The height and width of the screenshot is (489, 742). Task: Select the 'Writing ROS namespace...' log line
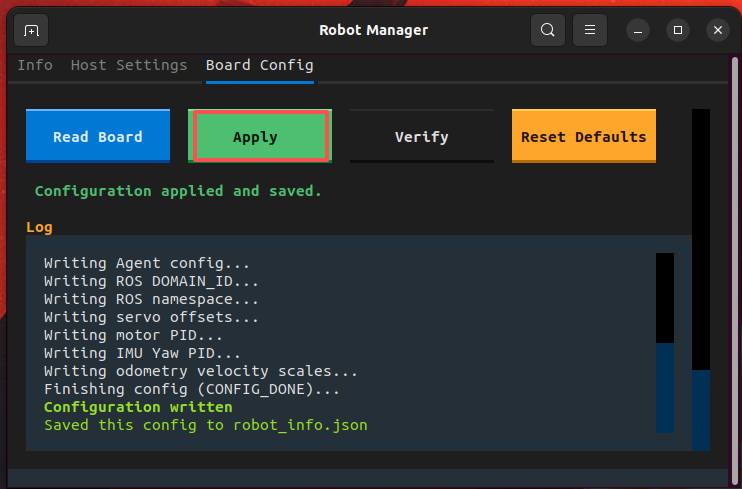tap(151, 299)
